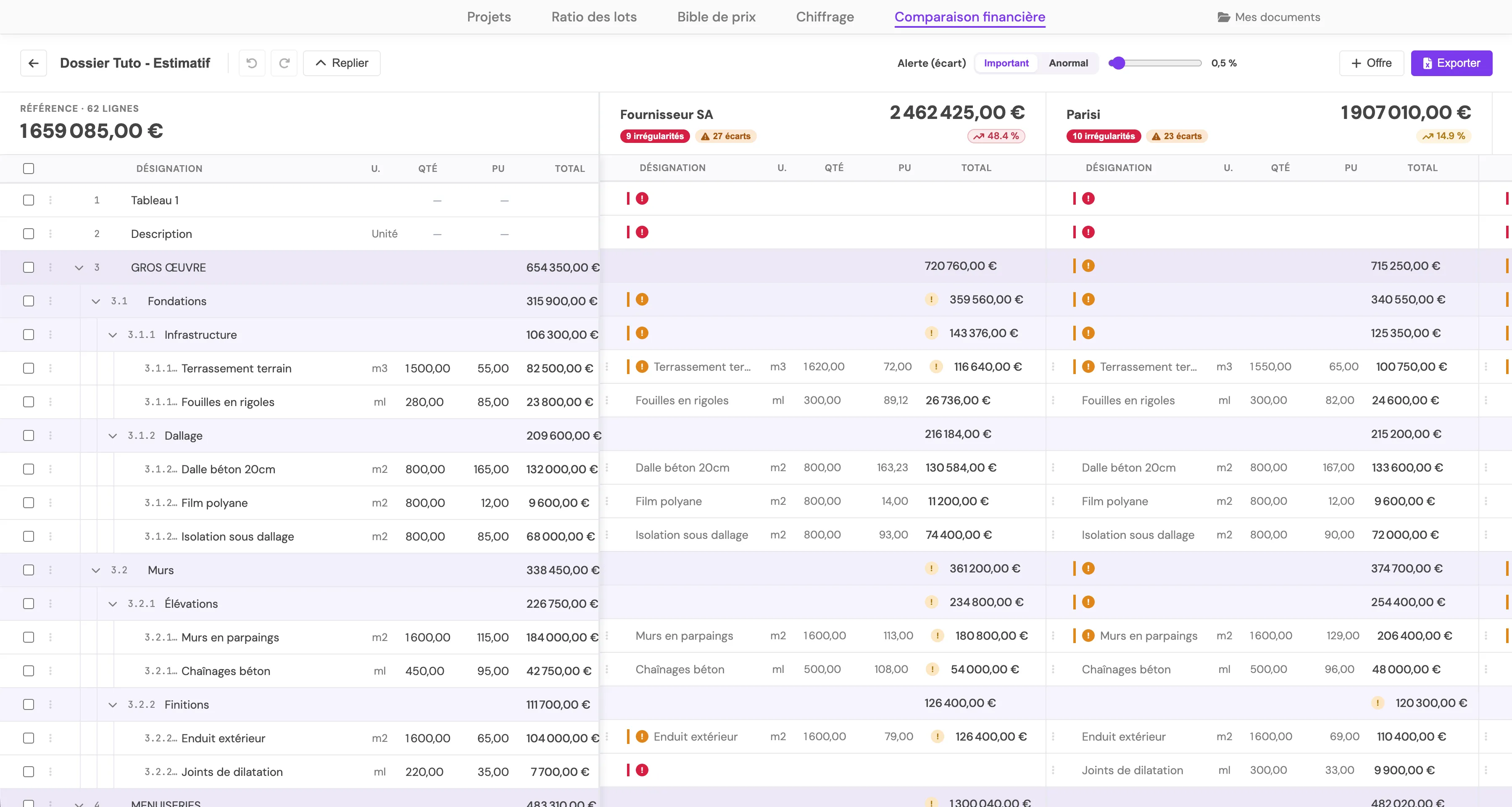
Task: Click the orange alert icon in Parisi GROS ŒUVRE row
Action: point(1088,266)
